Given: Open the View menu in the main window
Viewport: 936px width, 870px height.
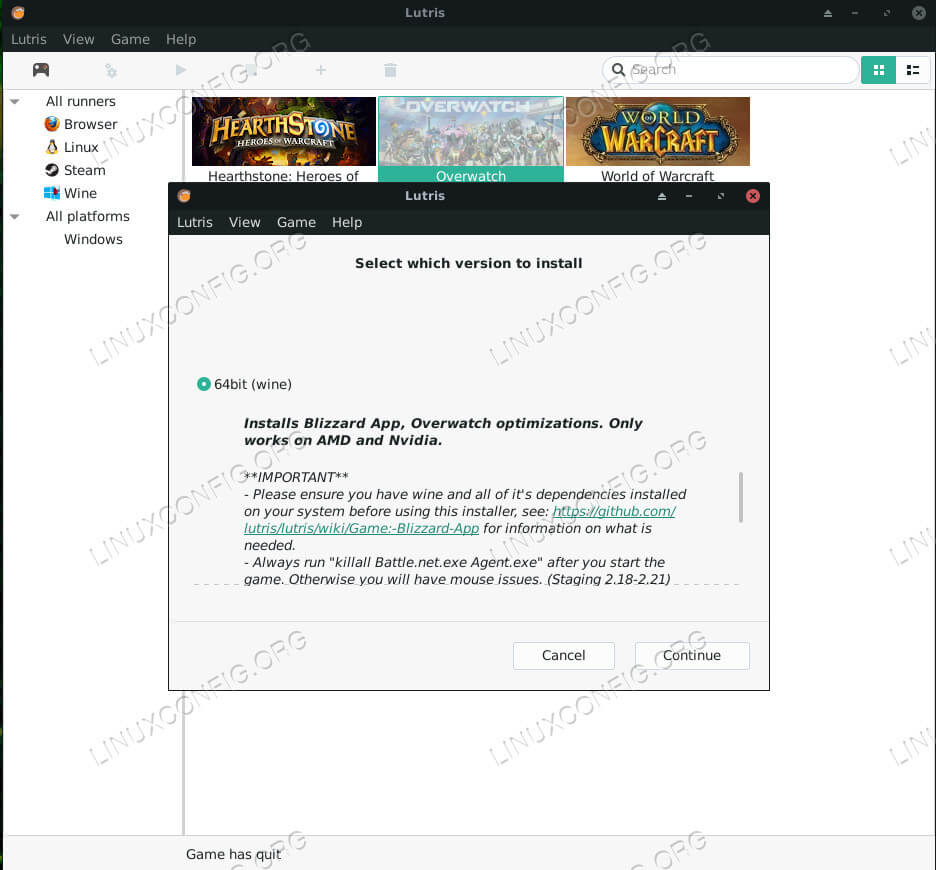Looking at the screenshot, I should [x=79, y=39].
